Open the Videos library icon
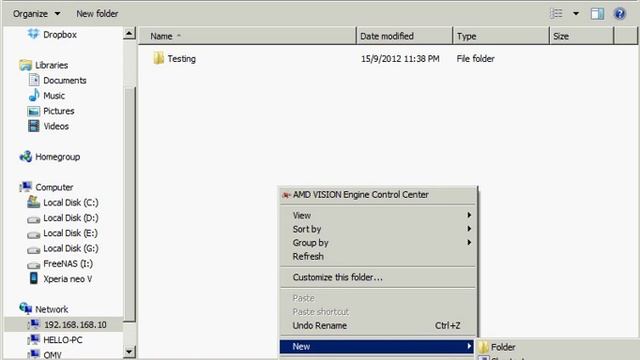Viewport: 640px width, 360px height. pyautogui.click(x=33, y=126)
